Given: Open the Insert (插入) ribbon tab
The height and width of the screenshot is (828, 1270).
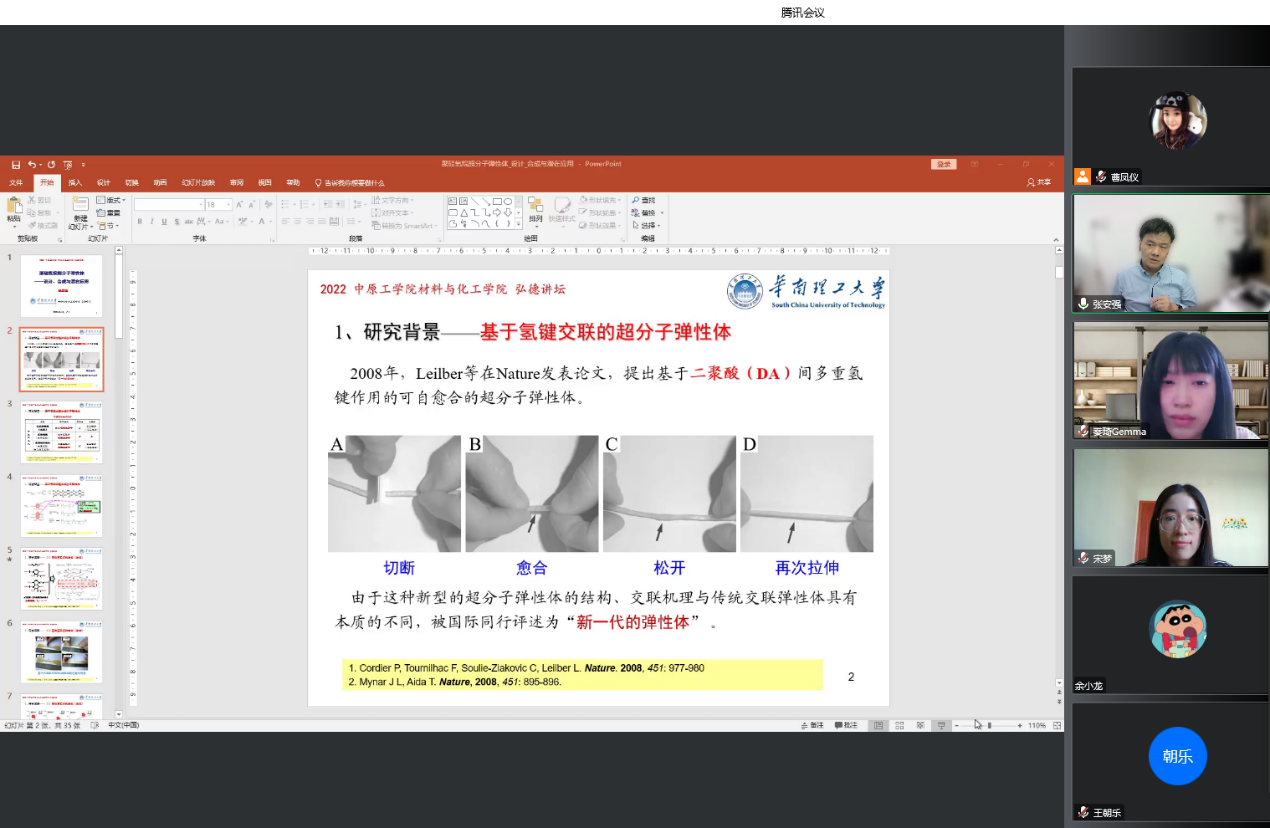Looking at the screenshot, I should (75, 183).
